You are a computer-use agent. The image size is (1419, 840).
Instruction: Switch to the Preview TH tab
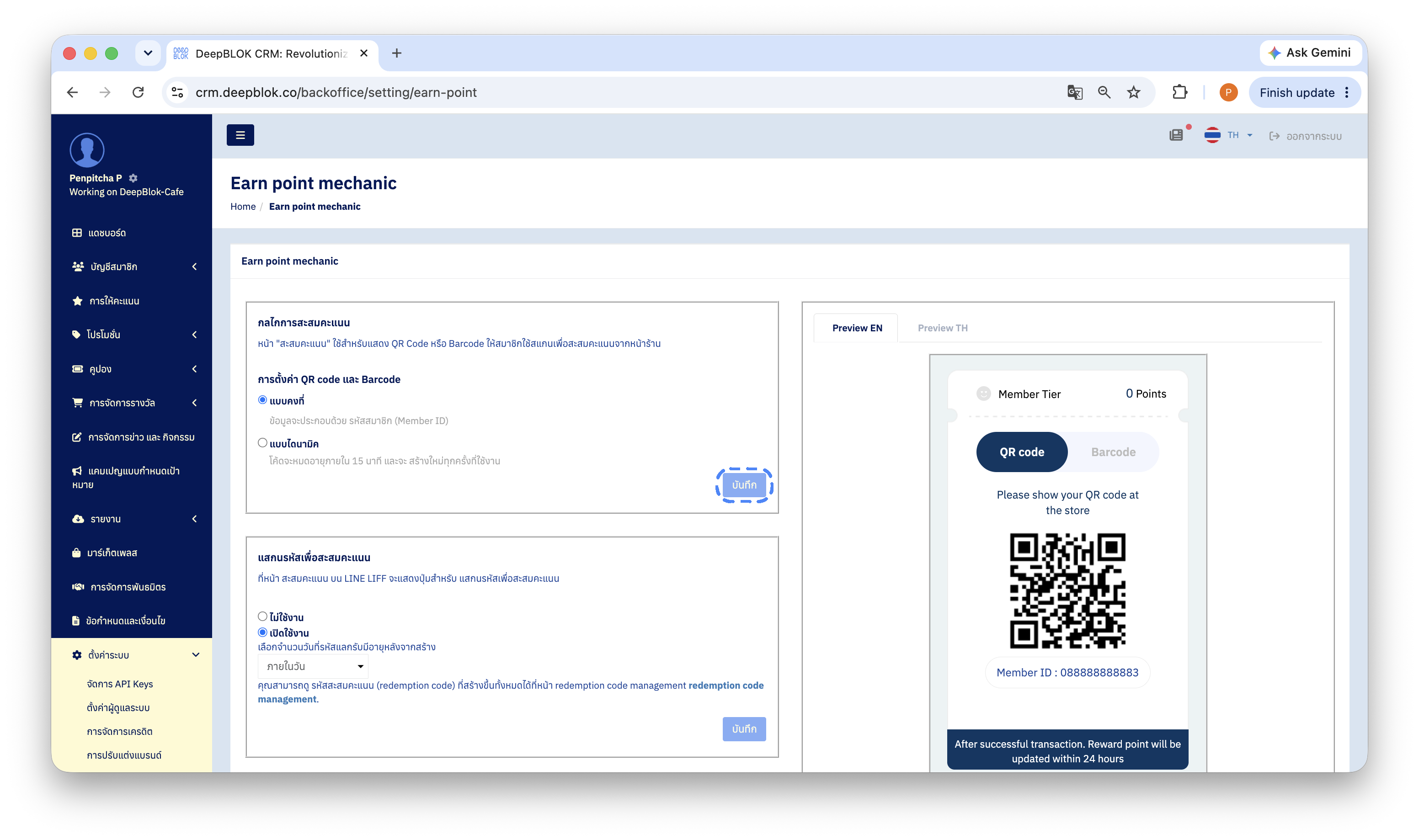[942, 328]
